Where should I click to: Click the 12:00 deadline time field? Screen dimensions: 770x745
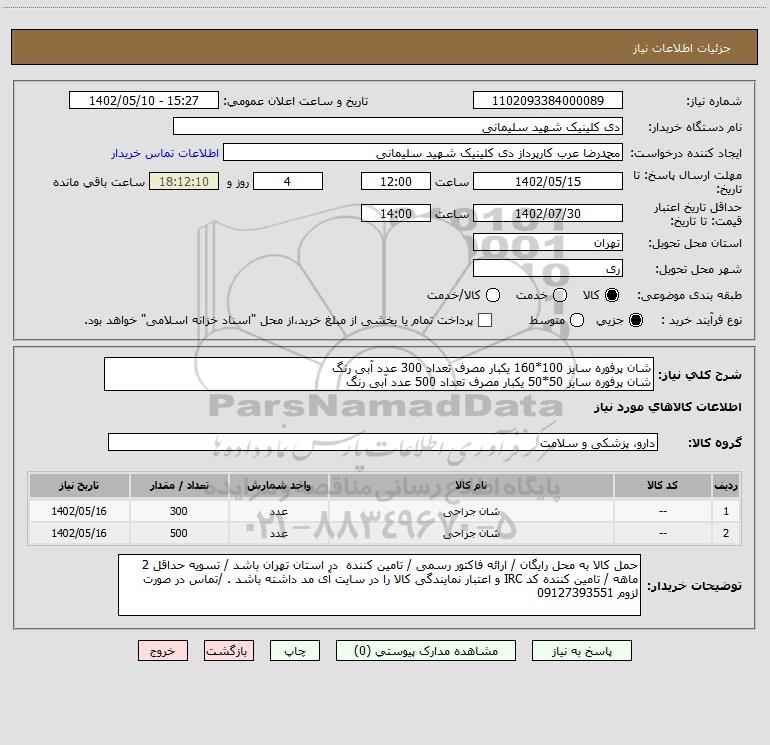396,181
